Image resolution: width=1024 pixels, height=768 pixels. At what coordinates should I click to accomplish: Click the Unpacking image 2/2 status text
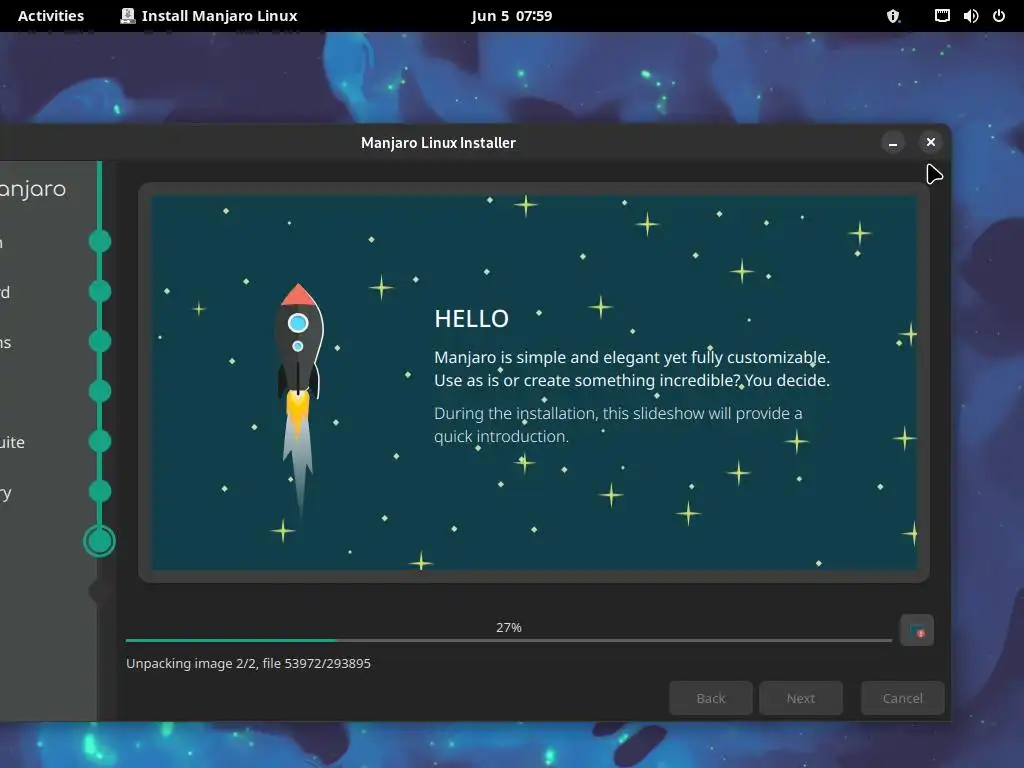click(248, 663)
